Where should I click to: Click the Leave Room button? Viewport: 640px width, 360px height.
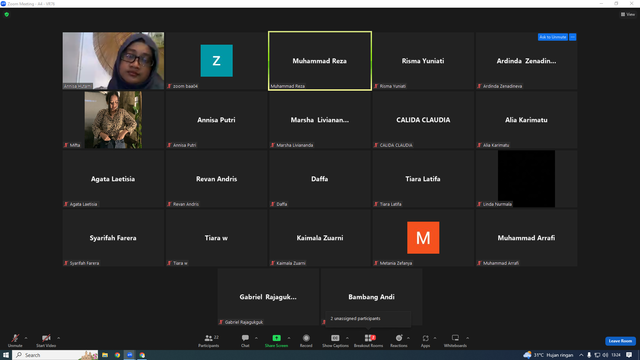coord(620,341)
